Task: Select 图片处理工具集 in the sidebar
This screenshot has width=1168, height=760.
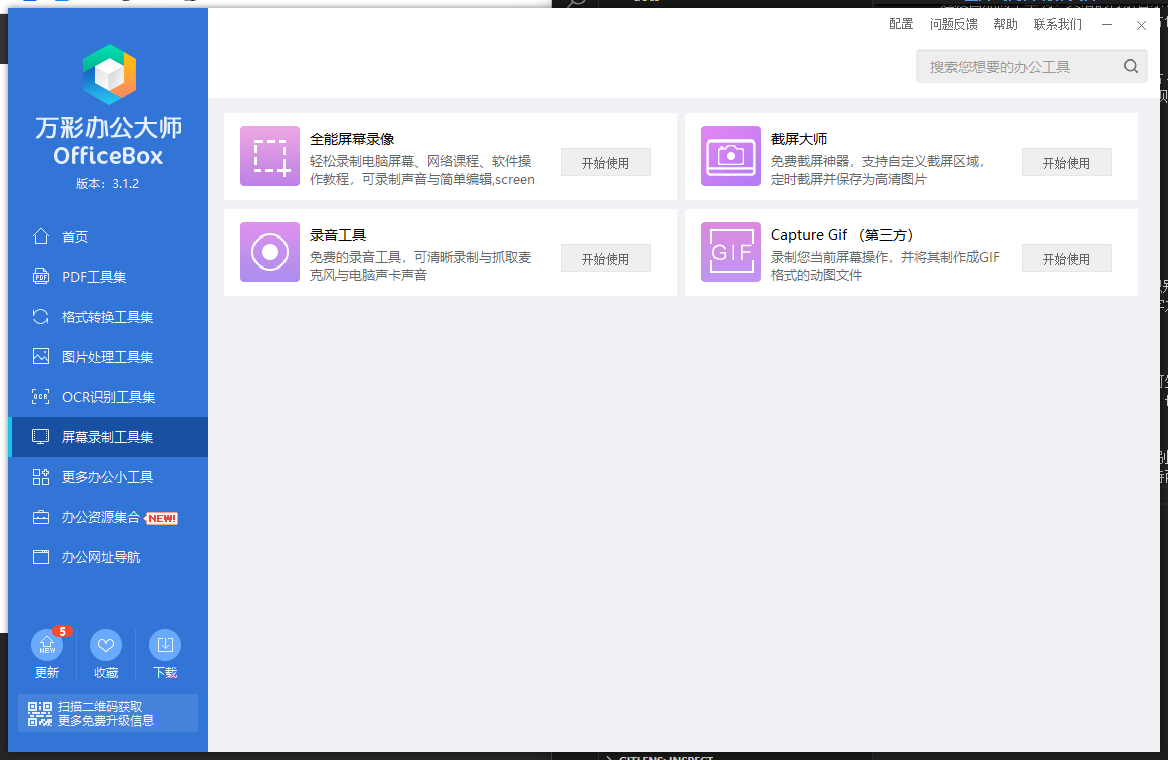Action: (108, 357)
